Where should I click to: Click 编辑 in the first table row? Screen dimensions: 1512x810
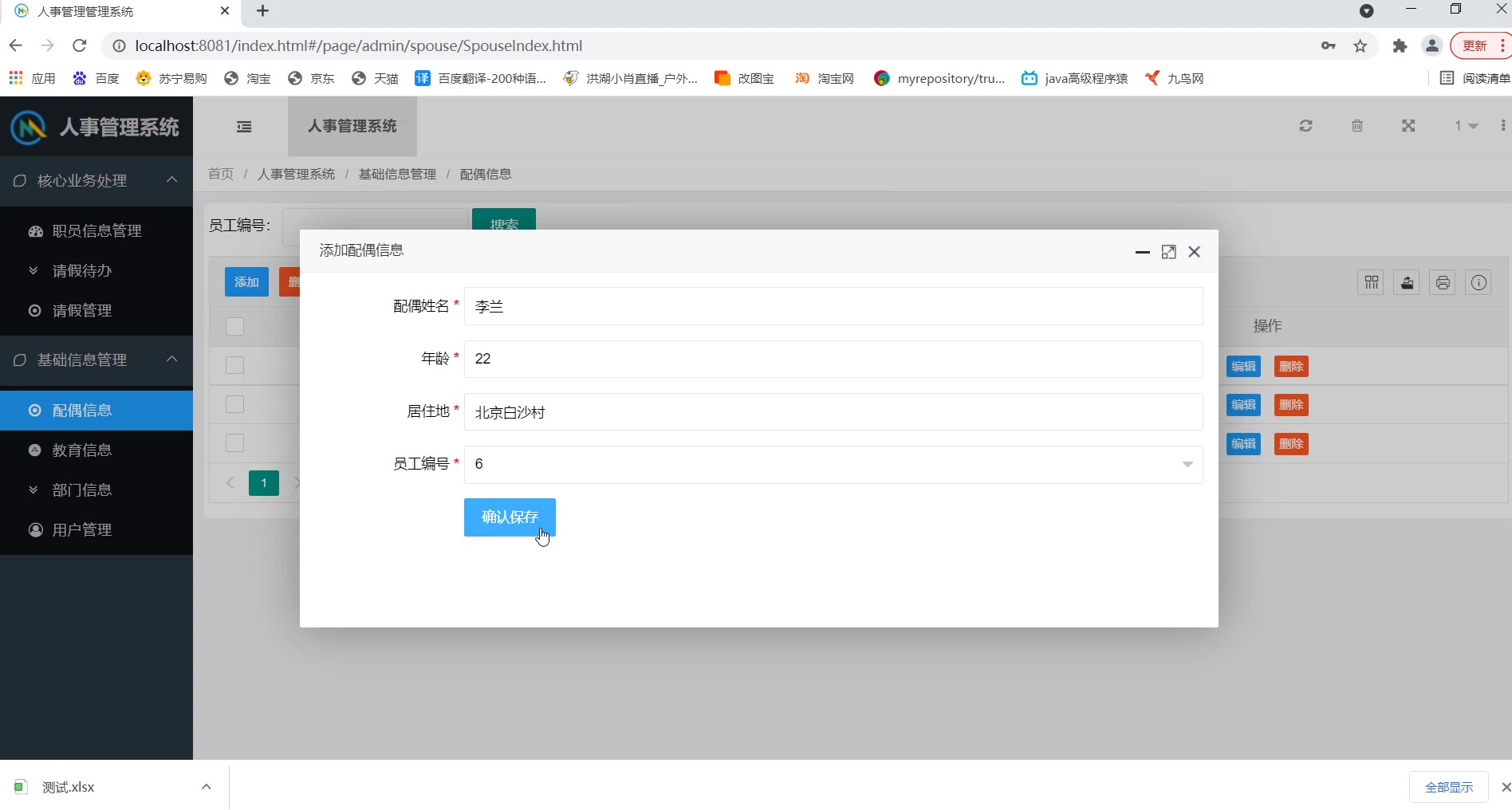[x=1243, y=367]
